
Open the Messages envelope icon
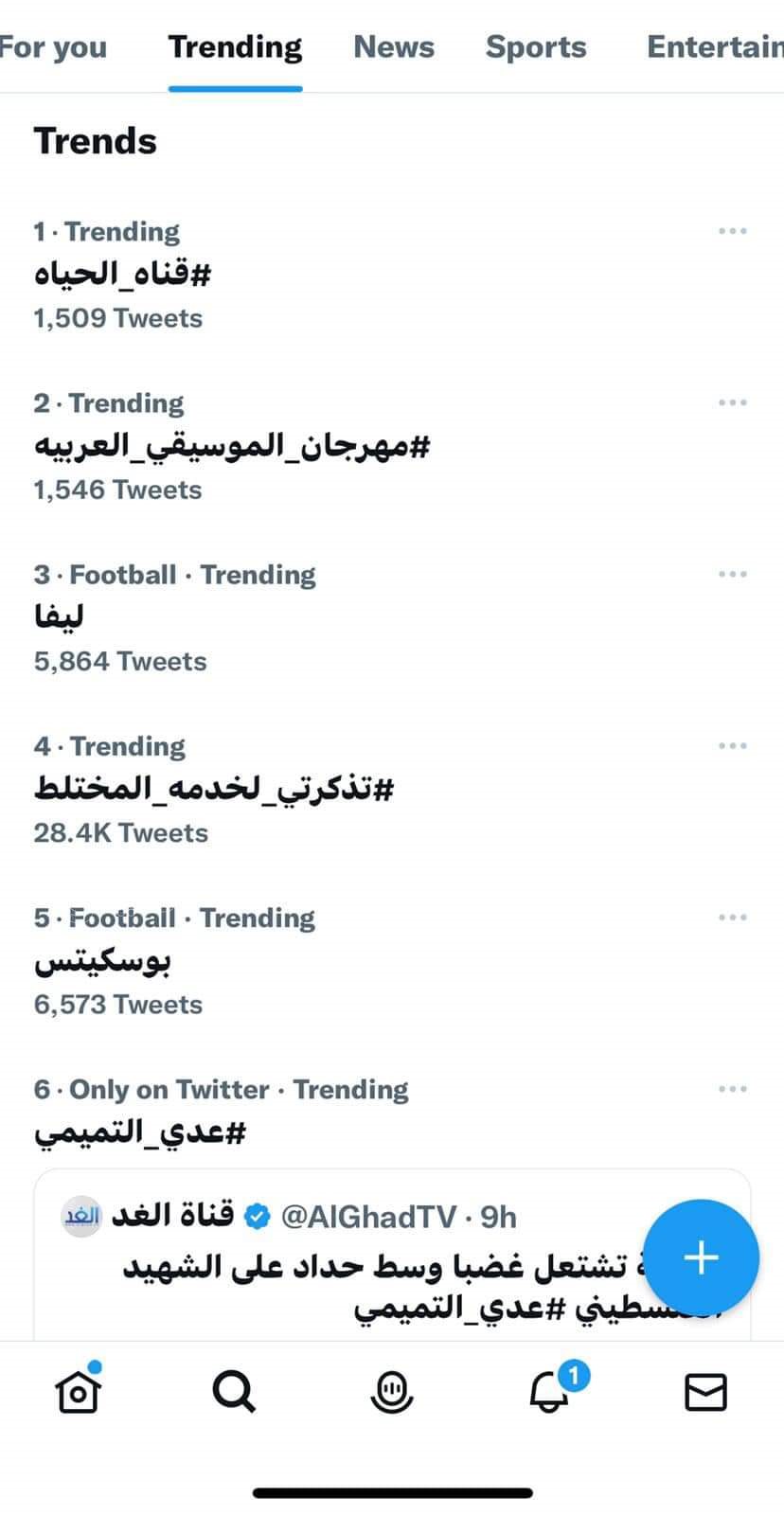[x=705, y=1392]
